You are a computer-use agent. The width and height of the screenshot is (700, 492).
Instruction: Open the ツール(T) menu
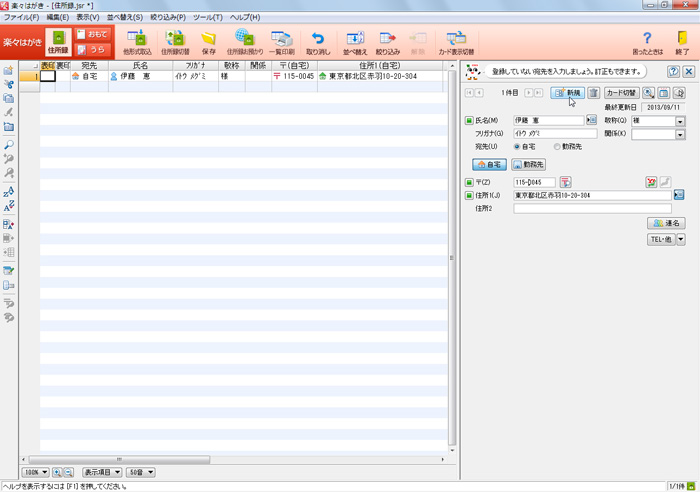click(x=208, y=18)
